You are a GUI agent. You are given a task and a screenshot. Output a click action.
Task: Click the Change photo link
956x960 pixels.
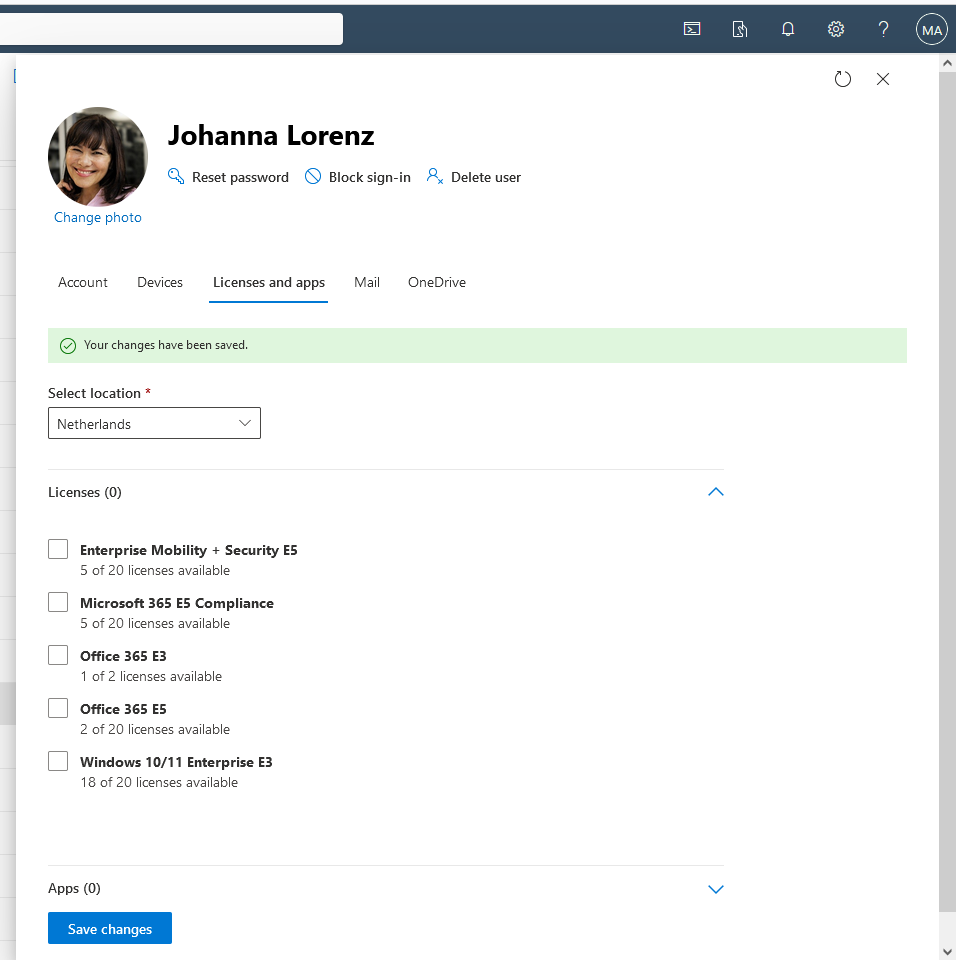97,217
